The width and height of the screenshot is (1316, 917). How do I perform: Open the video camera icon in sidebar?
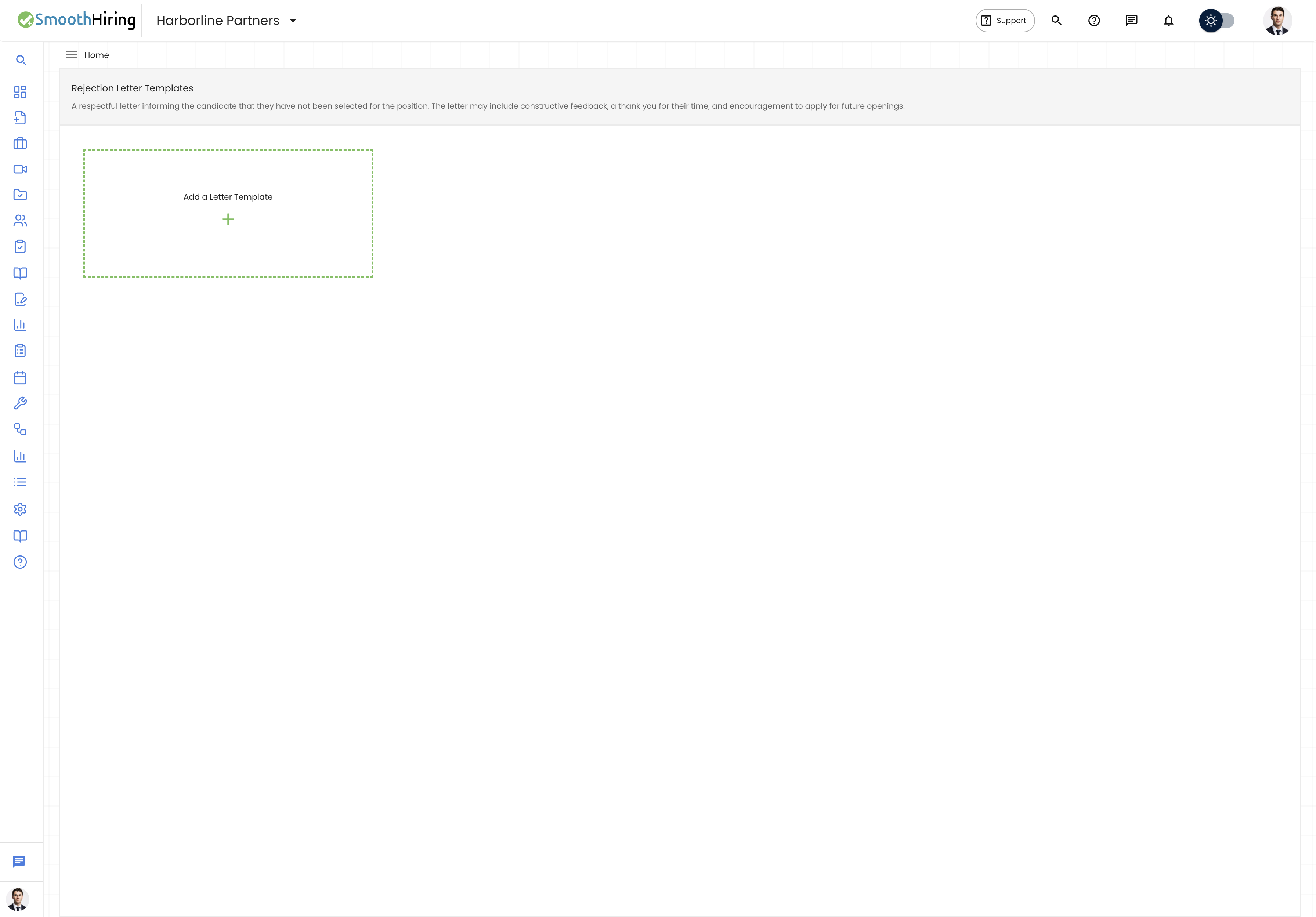(x=20, y=169)
